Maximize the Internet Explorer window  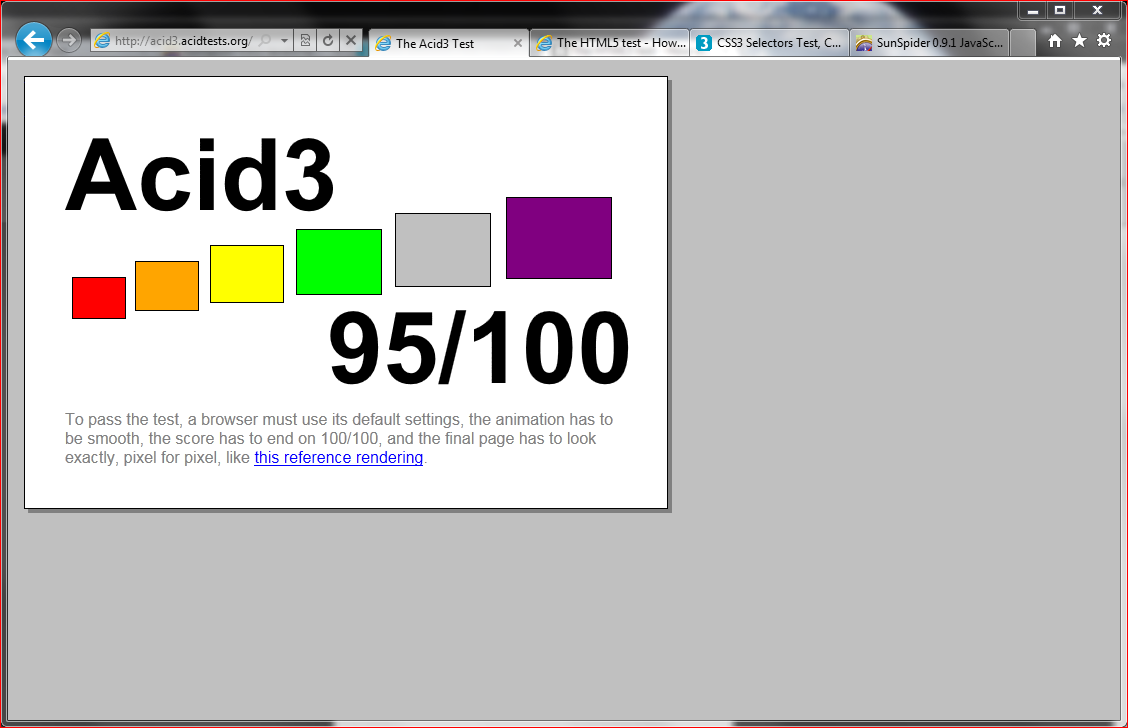tap(1060, 10)
